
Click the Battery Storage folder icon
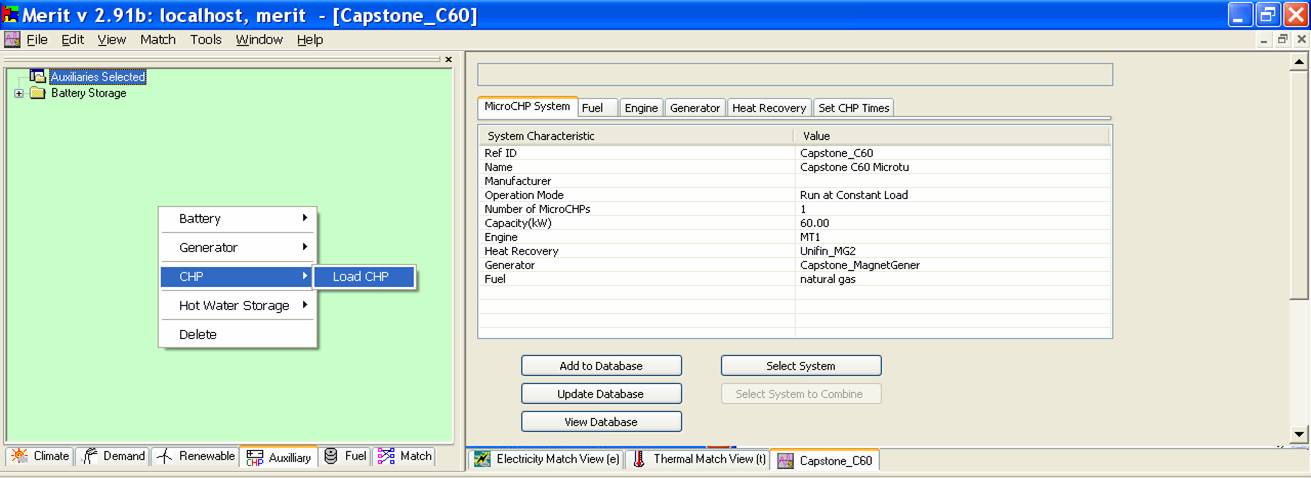38,93
